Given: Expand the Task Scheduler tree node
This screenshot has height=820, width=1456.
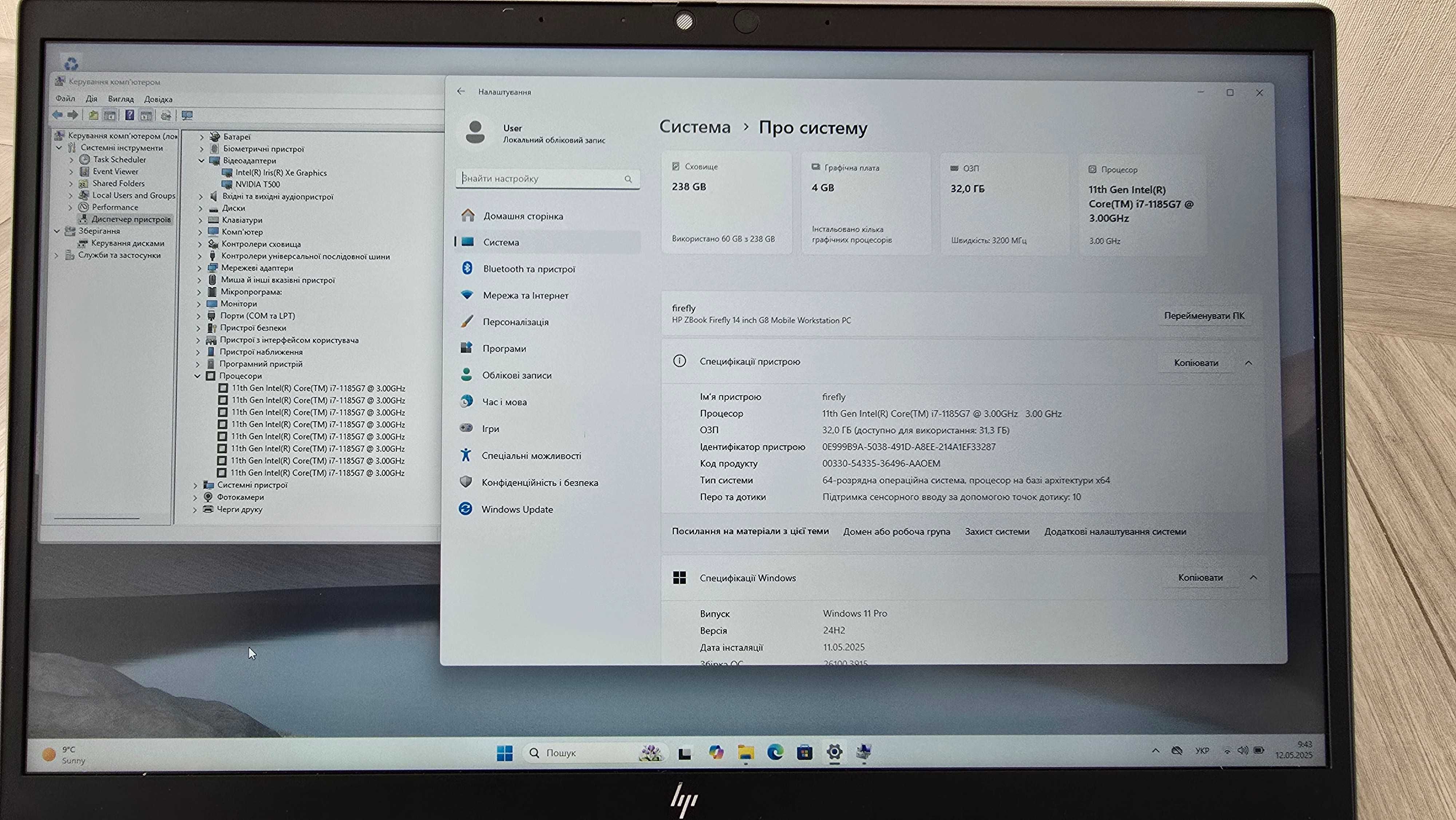Looking at the screenshot, I should 71,160.
